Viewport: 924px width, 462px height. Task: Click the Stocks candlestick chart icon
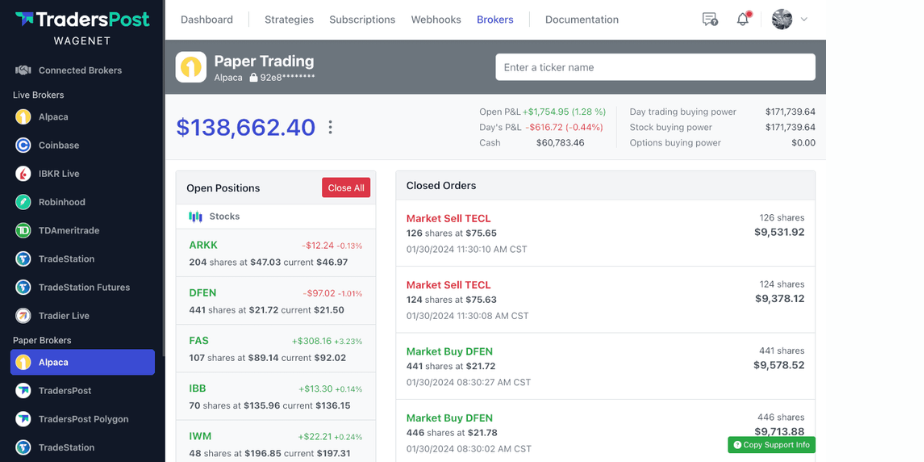(x=196, y=216)
